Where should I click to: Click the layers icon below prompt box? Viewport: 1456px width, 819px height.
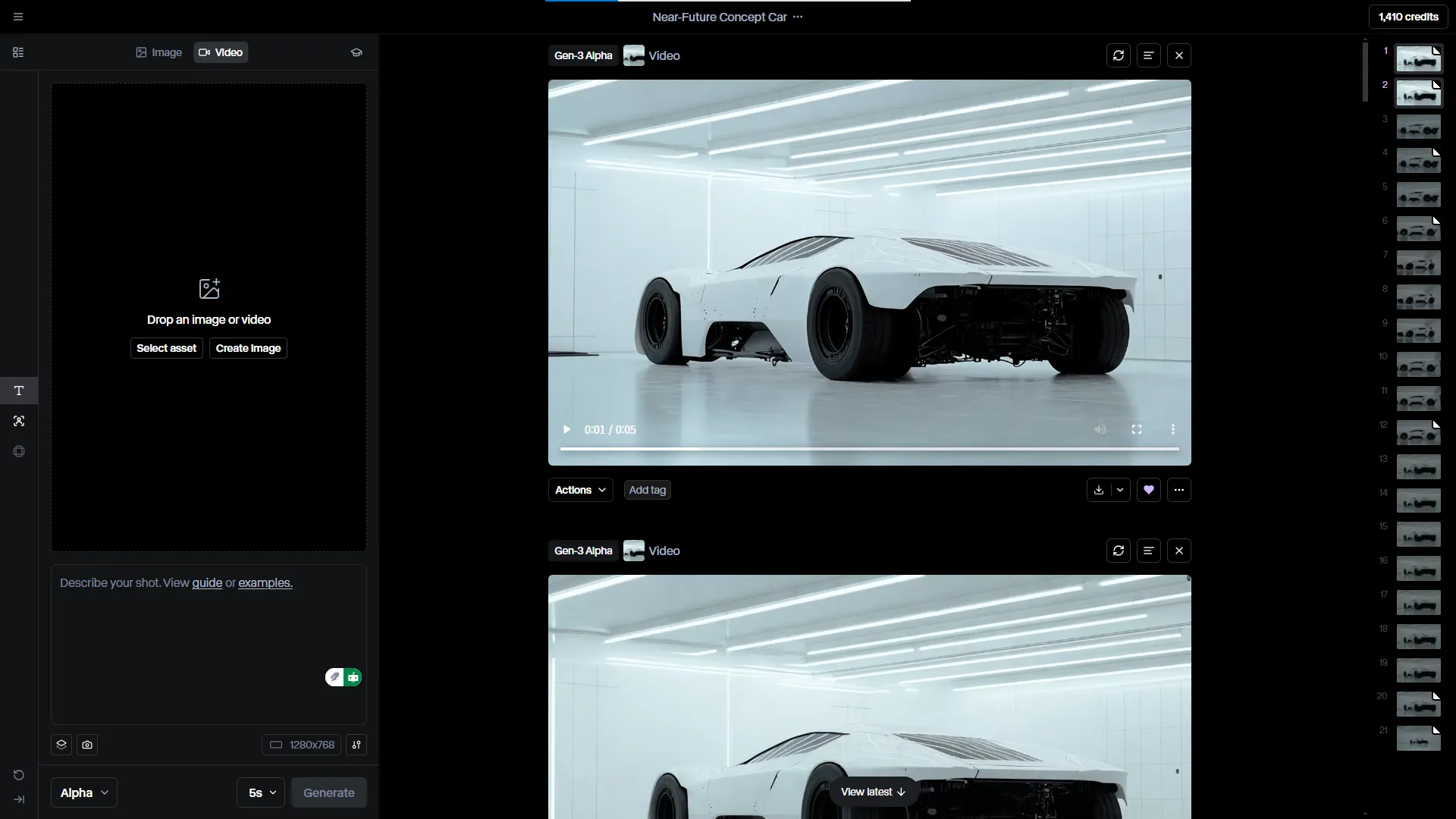[61, 745]
